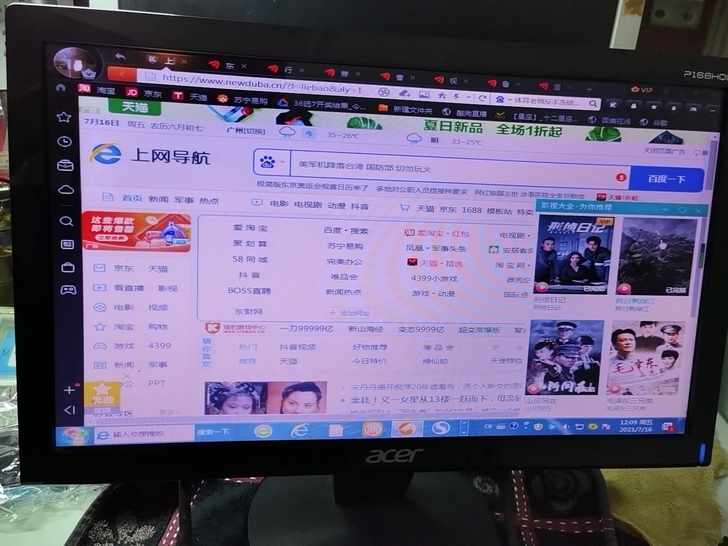Go back with the red back button

click(x=122, y=74)
